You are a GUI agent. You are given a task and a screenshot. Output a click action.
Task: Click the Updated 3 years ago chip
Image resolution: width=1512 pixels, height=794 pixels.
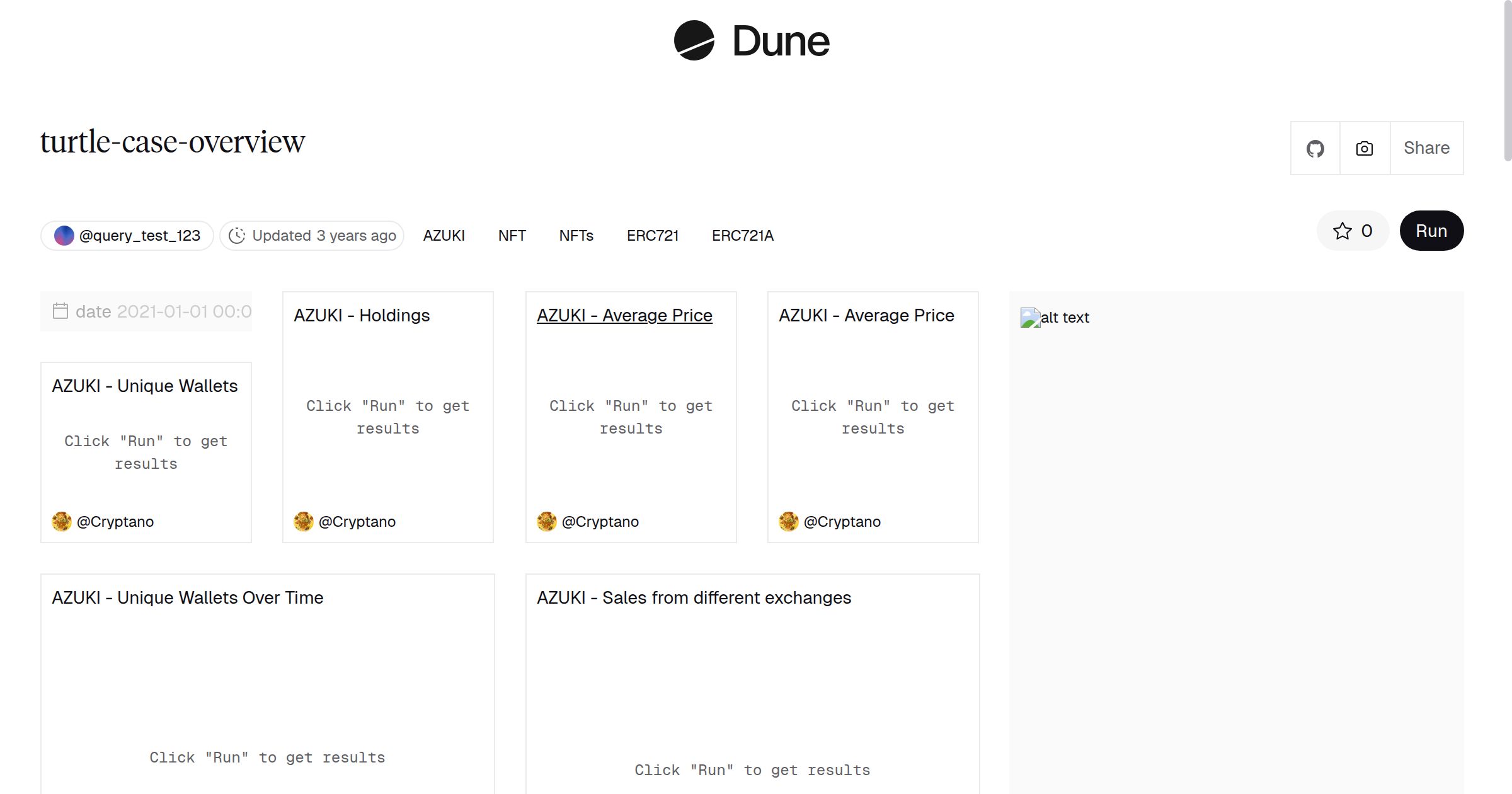[x=312, y=235]
